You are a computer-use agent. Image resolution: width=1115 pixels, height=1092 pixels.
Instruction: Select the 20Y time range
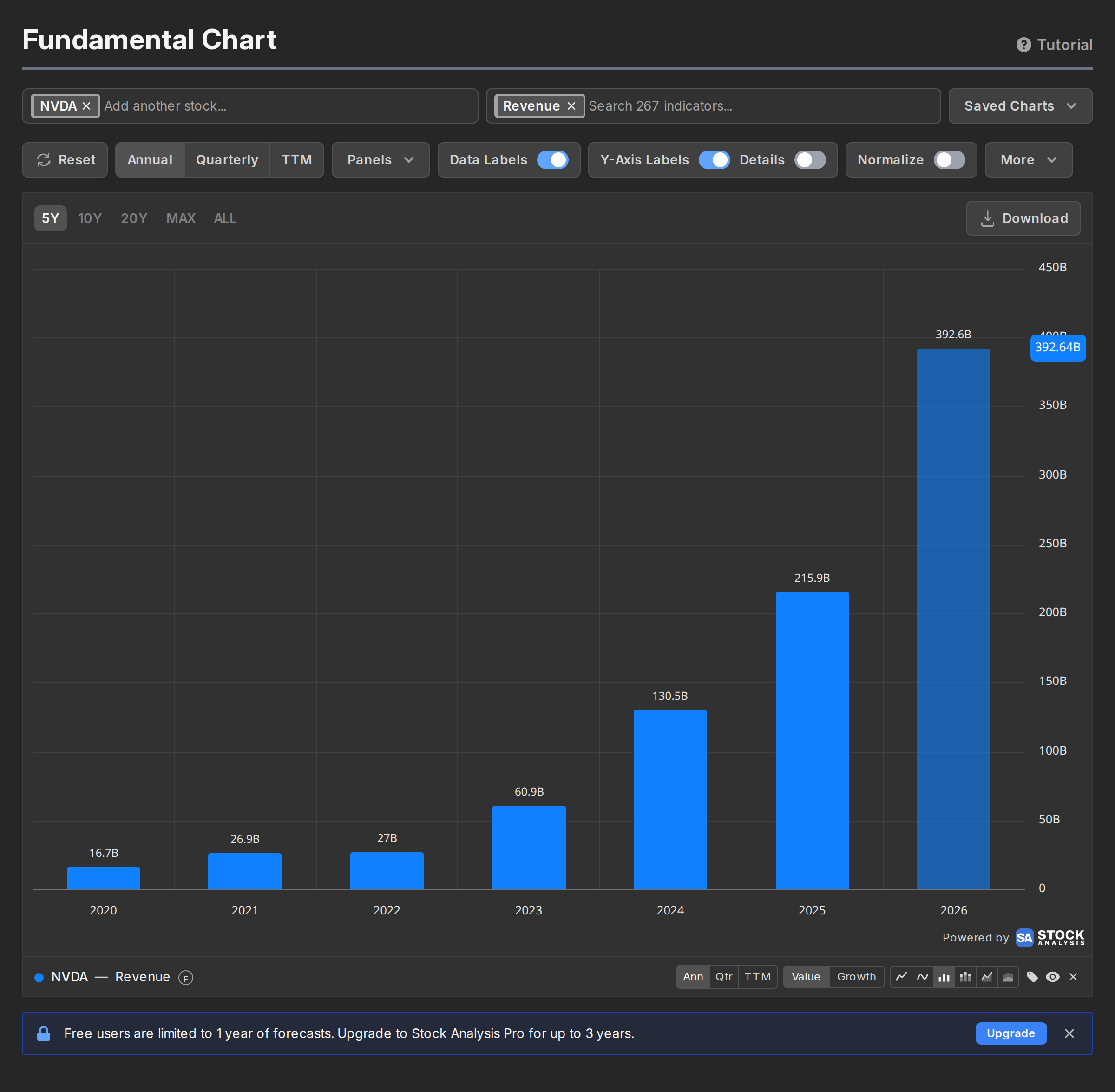[x=134, y=218]
